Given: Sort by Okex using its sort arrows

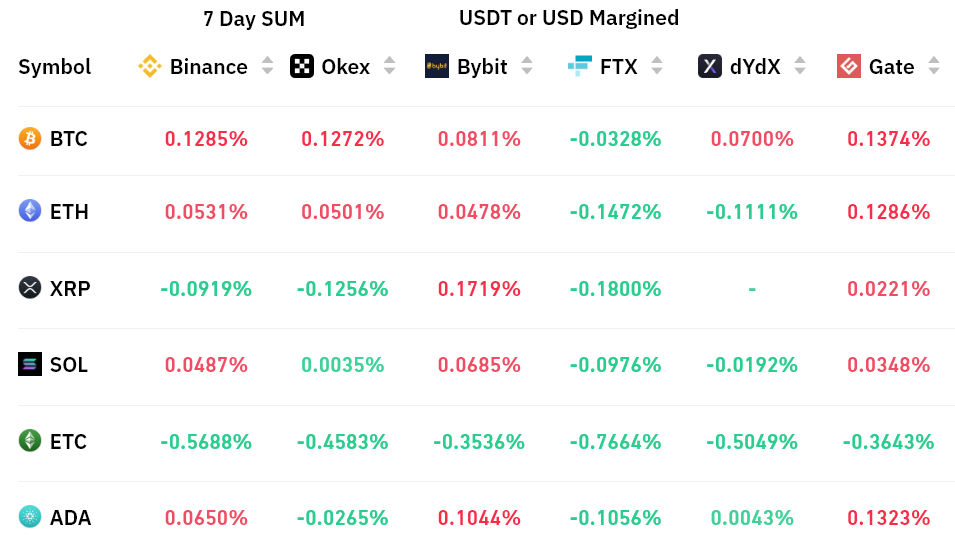Looking at the screenshot, I should pyautogui.click(x=390, y=66).
